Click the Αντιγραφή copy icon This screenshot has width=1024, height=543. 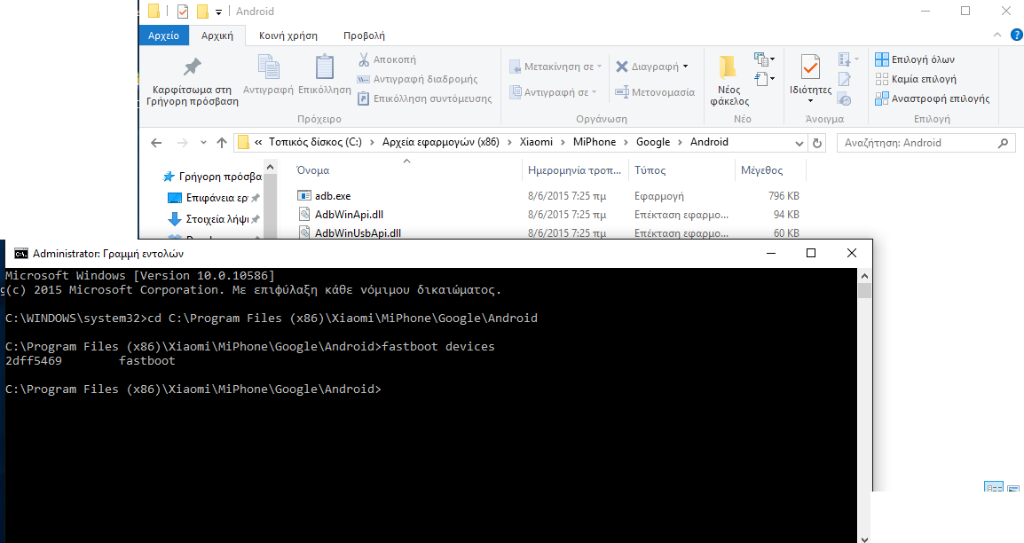[x=268, y=67]
